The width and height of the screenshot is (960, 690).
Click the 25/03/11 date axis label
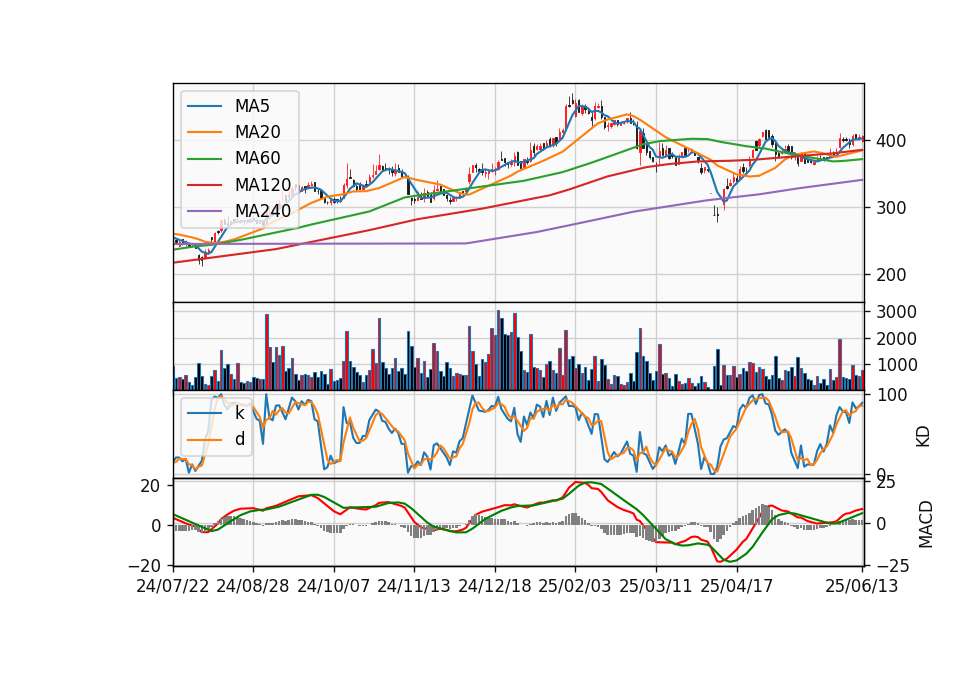[x=656, y=586]
